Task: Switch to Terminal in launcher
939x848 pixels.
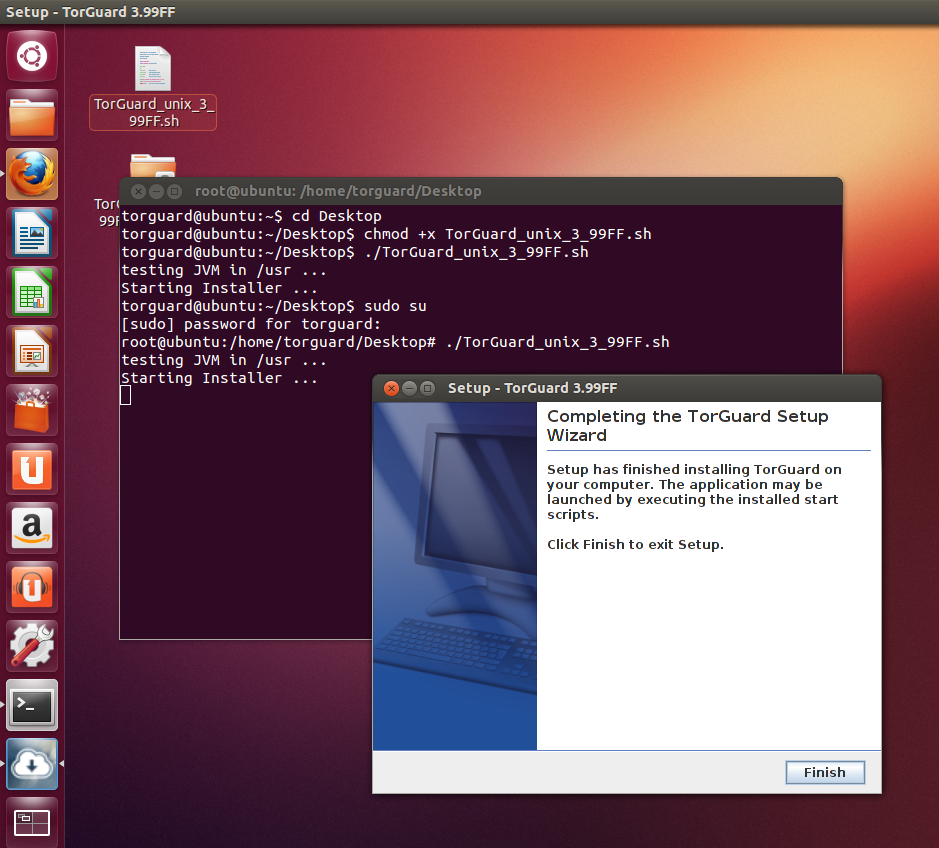Action: [32, 705]
